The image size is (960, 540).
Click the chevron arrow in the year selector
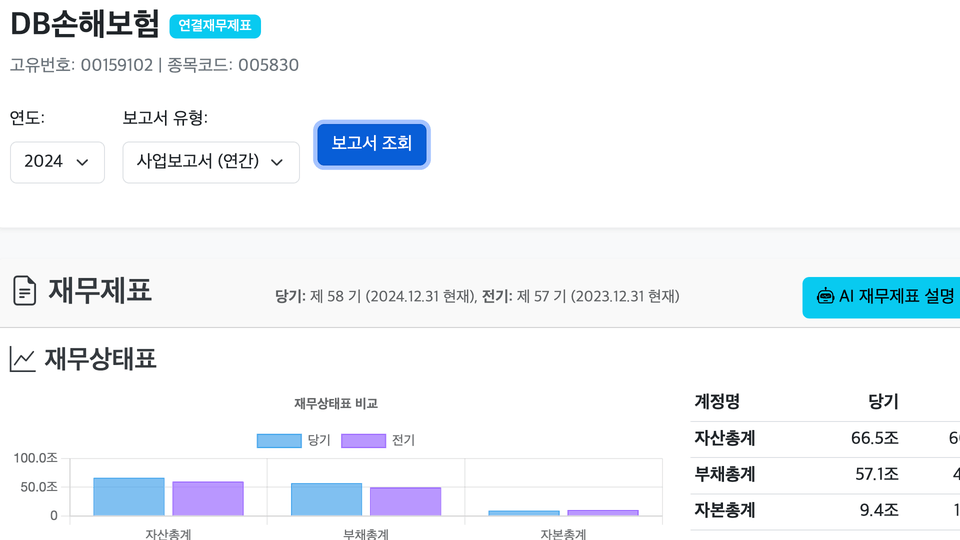(82, 162)
